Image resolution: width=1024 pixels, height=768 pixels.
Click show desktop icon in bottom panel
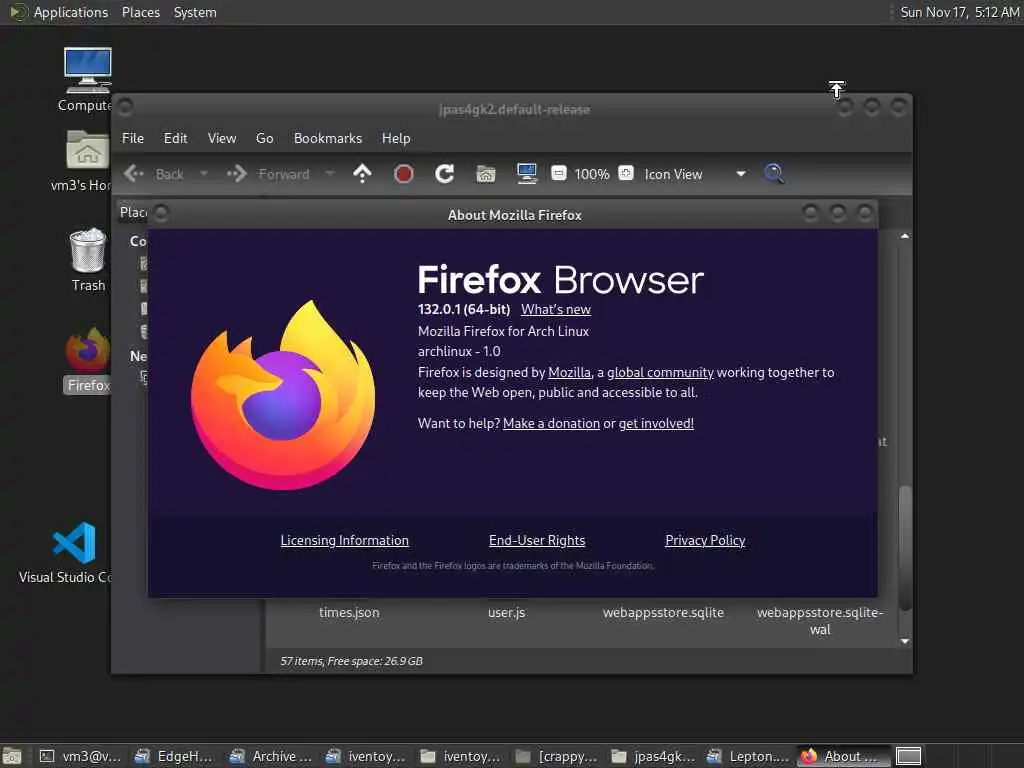[x=12, y=756]
